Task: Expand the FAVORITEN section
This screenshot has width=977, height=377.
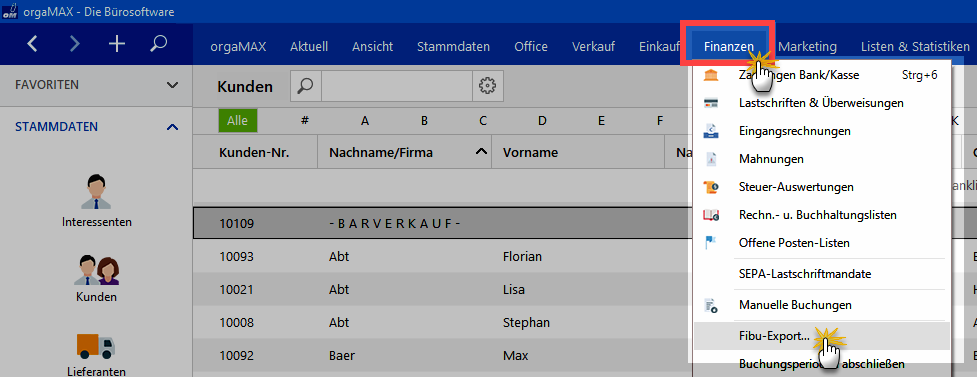Action: coord(173,85)
